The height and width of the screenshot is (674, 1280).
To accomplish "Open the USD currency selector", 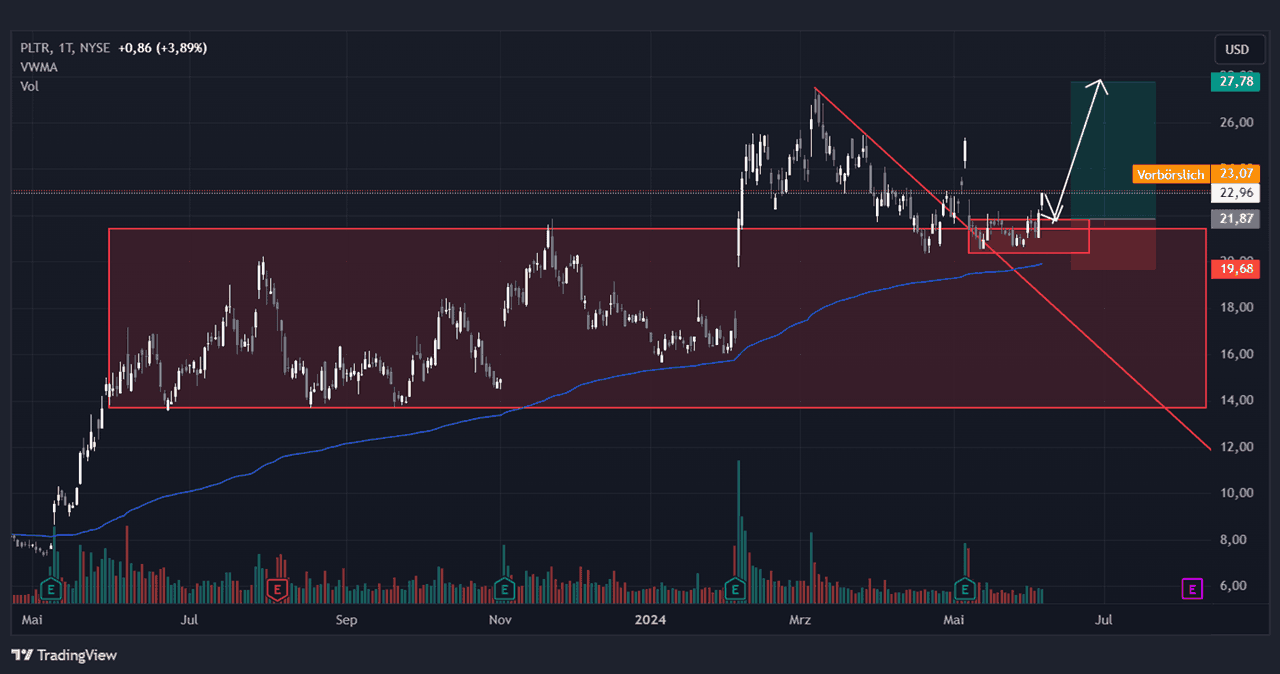I will 1237,49.
